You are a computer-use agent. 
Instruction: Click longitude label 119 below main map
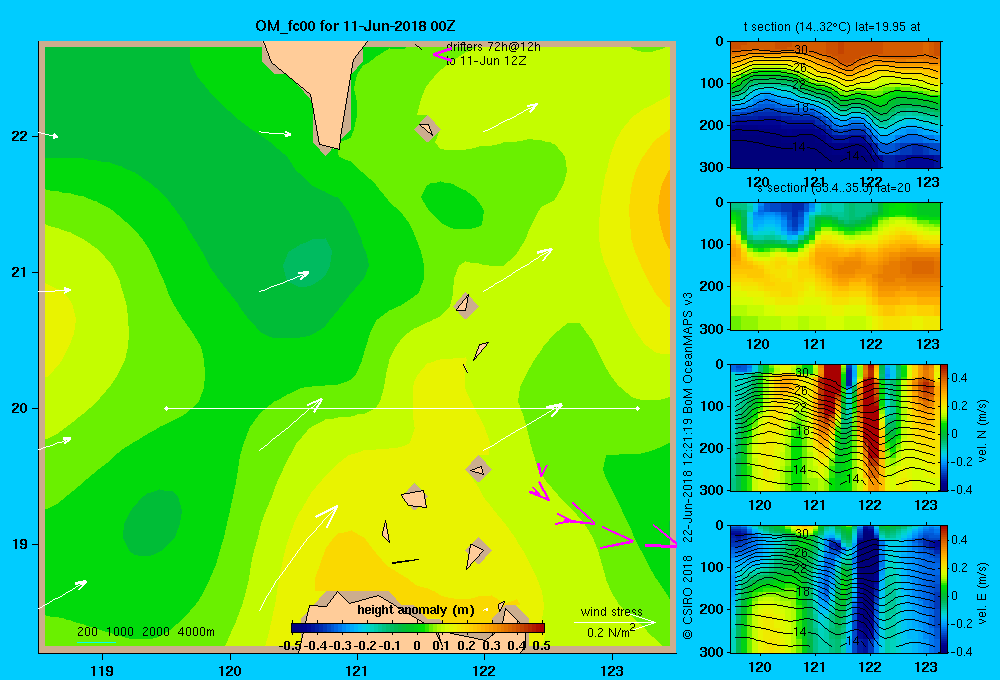tap(102, 670)
